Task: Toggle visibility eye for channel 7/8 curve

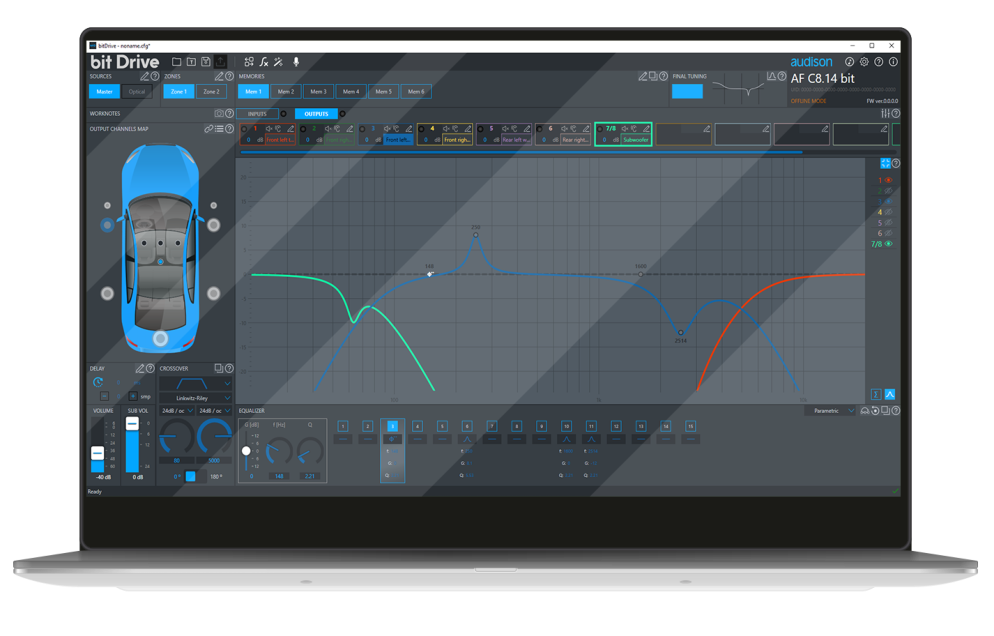Action: (x=888, y=244)
